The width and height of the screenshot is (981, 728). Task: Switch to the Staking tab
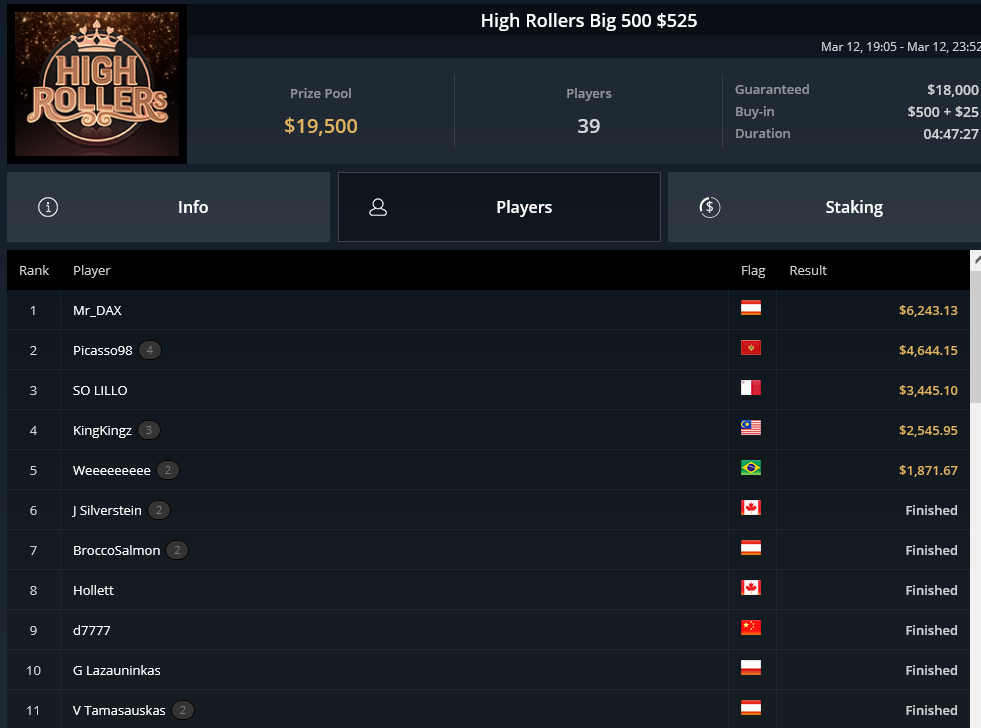point(825,207)
